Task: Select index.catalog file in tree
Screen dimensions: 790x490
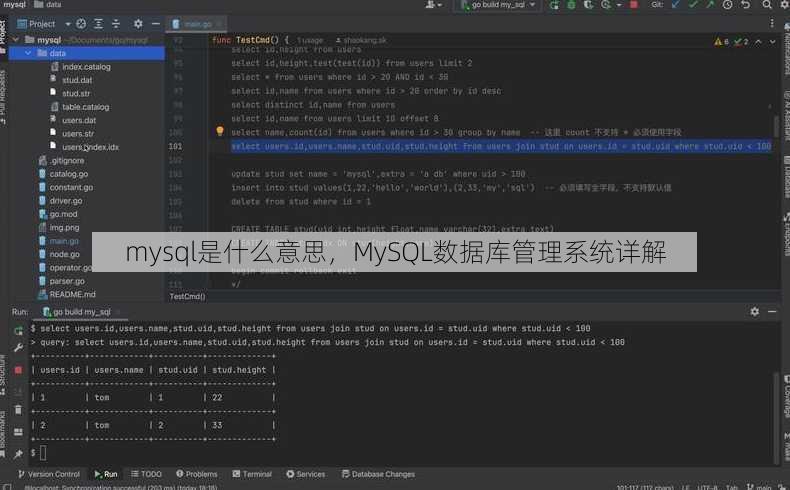Action: click(x=86, y=66)
